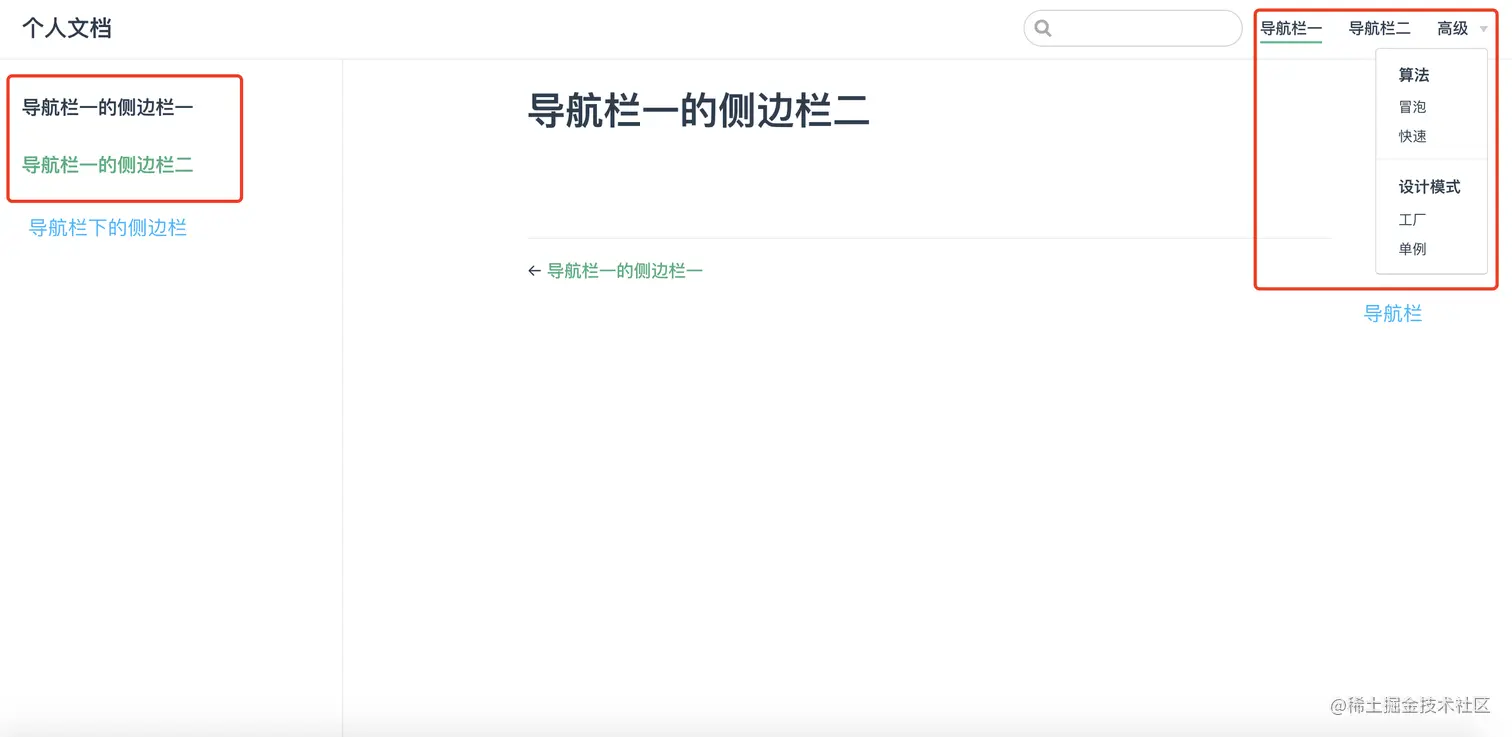Click the magnifier search icon
This screenshot has height=737, width=1512.
pos(1043,28)
